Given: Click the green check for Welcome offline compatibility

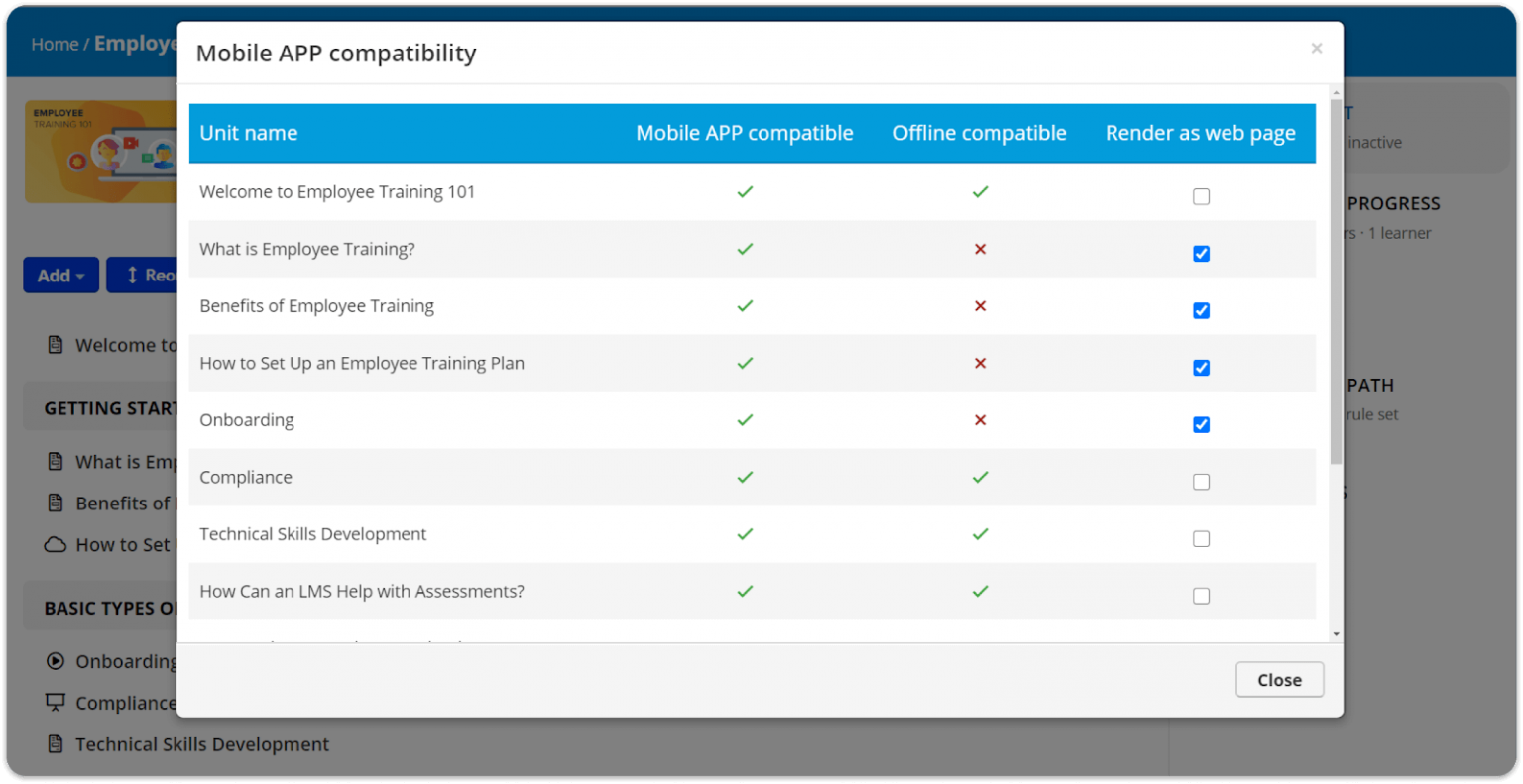Looking at the screenshot, I should coord(980,191).
